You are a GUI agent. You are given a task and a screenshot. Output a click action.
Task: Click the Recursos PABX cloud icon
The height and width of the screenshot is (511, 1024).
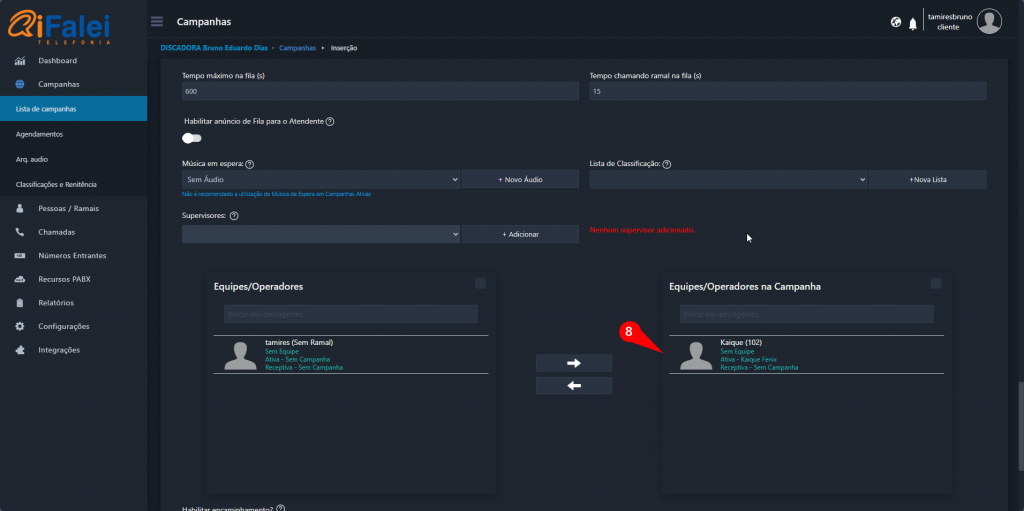[20, 279]
